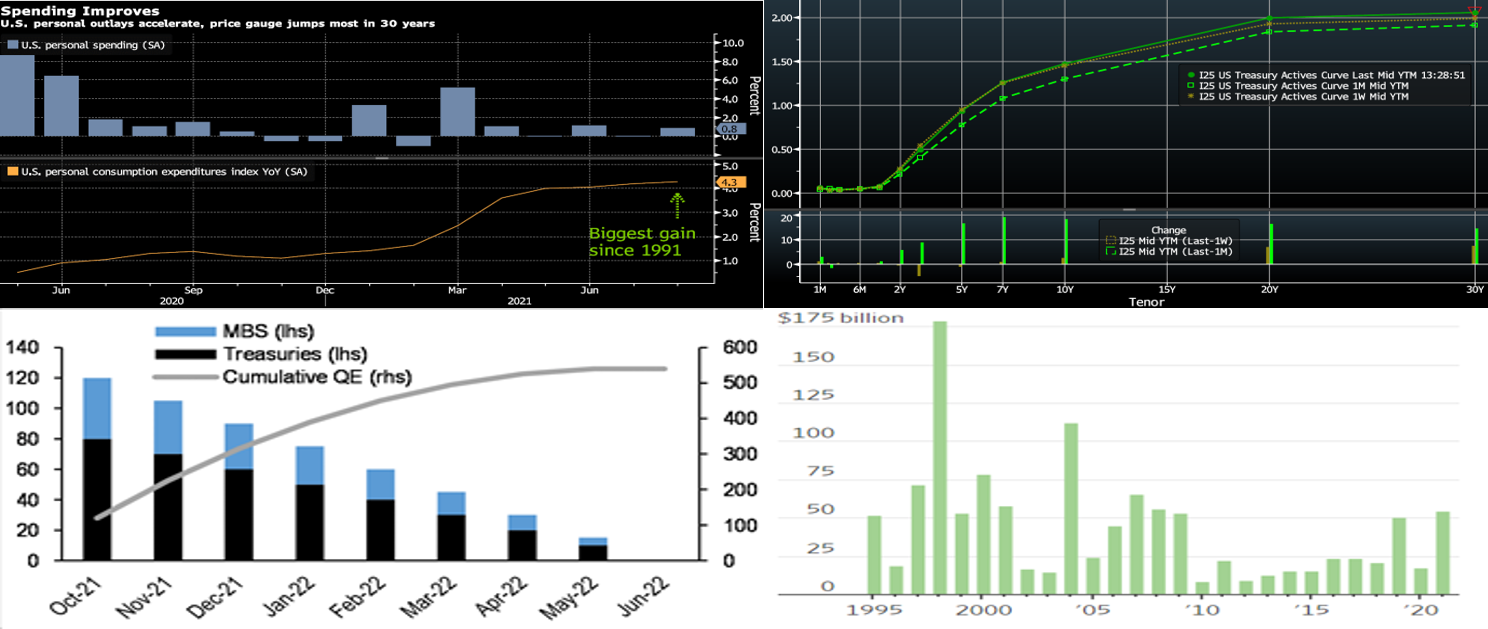
Task: Click the panel divider handle in spending chart
Action: click(x=381, y=158)
